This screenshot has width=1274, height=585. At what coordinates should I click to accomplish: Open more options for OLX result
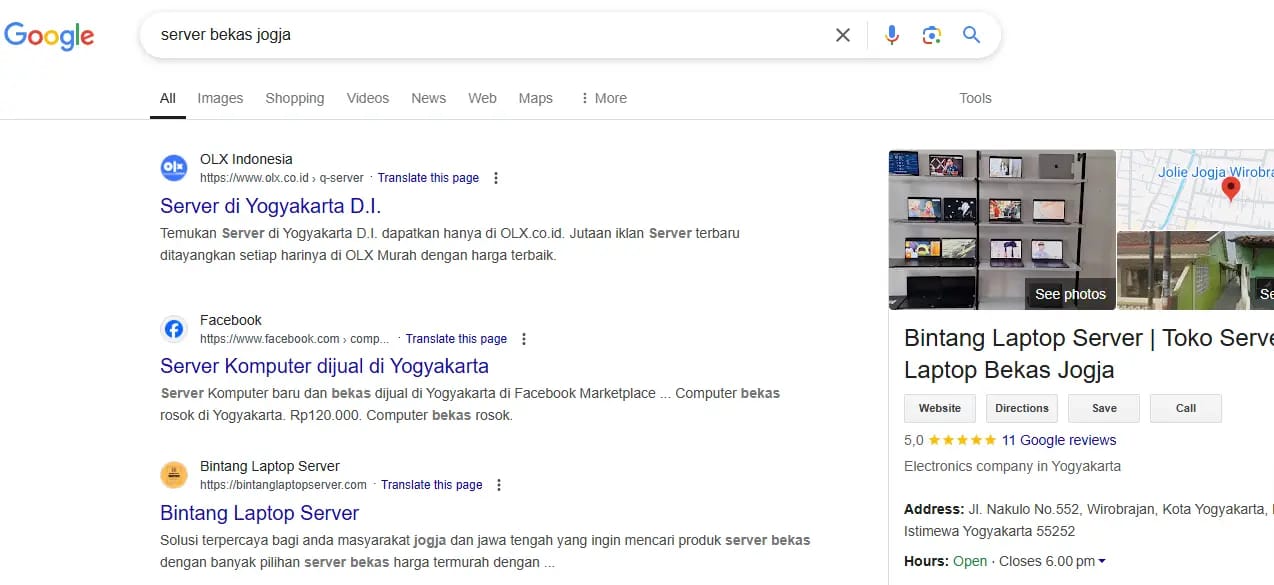coord(496,178)
